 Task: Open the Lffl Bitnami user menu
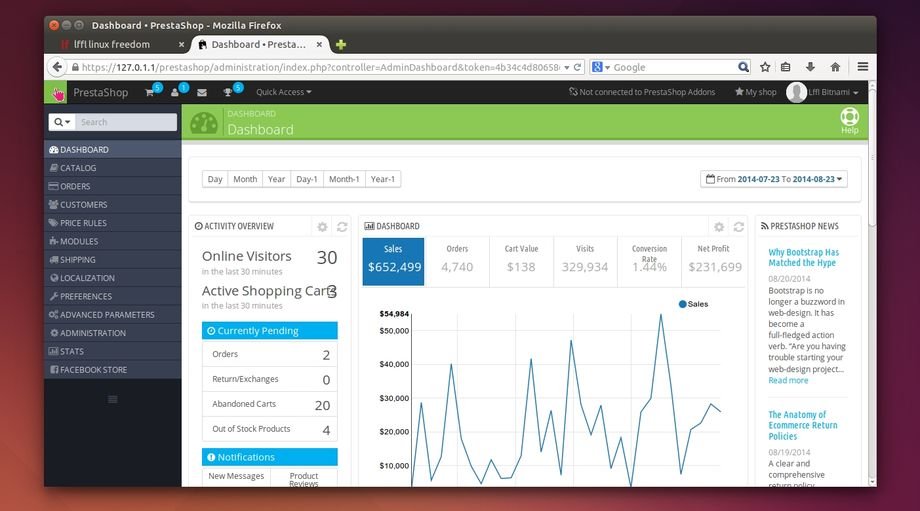pyautogui.click(x=829, y=92)
